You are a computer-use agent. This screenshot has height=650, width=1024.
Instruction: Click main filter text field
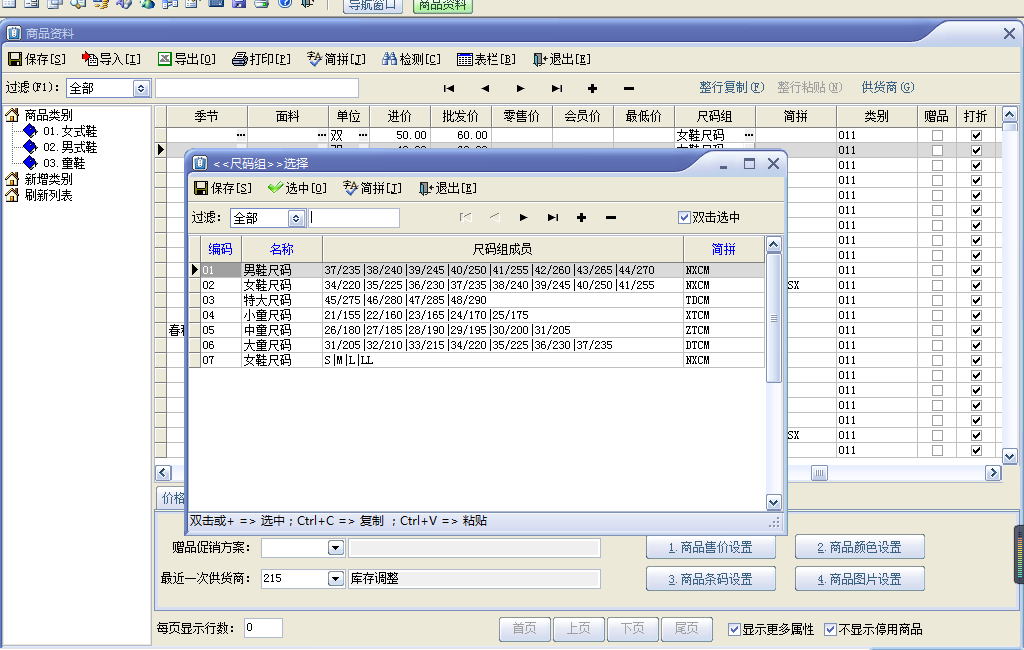coord(257,88)
